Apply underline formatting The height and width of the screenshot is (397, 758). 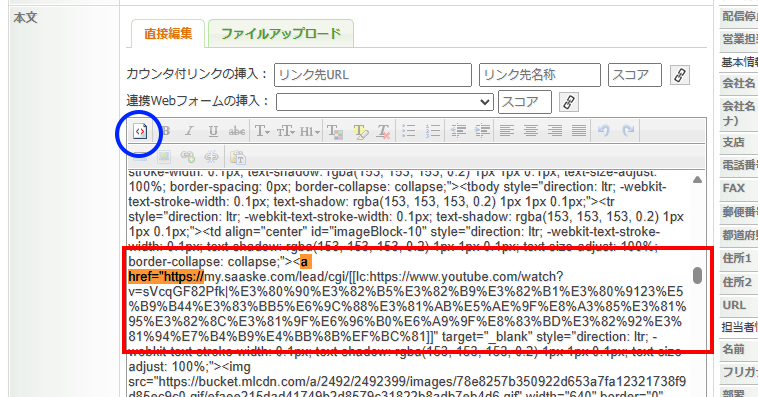213,131
